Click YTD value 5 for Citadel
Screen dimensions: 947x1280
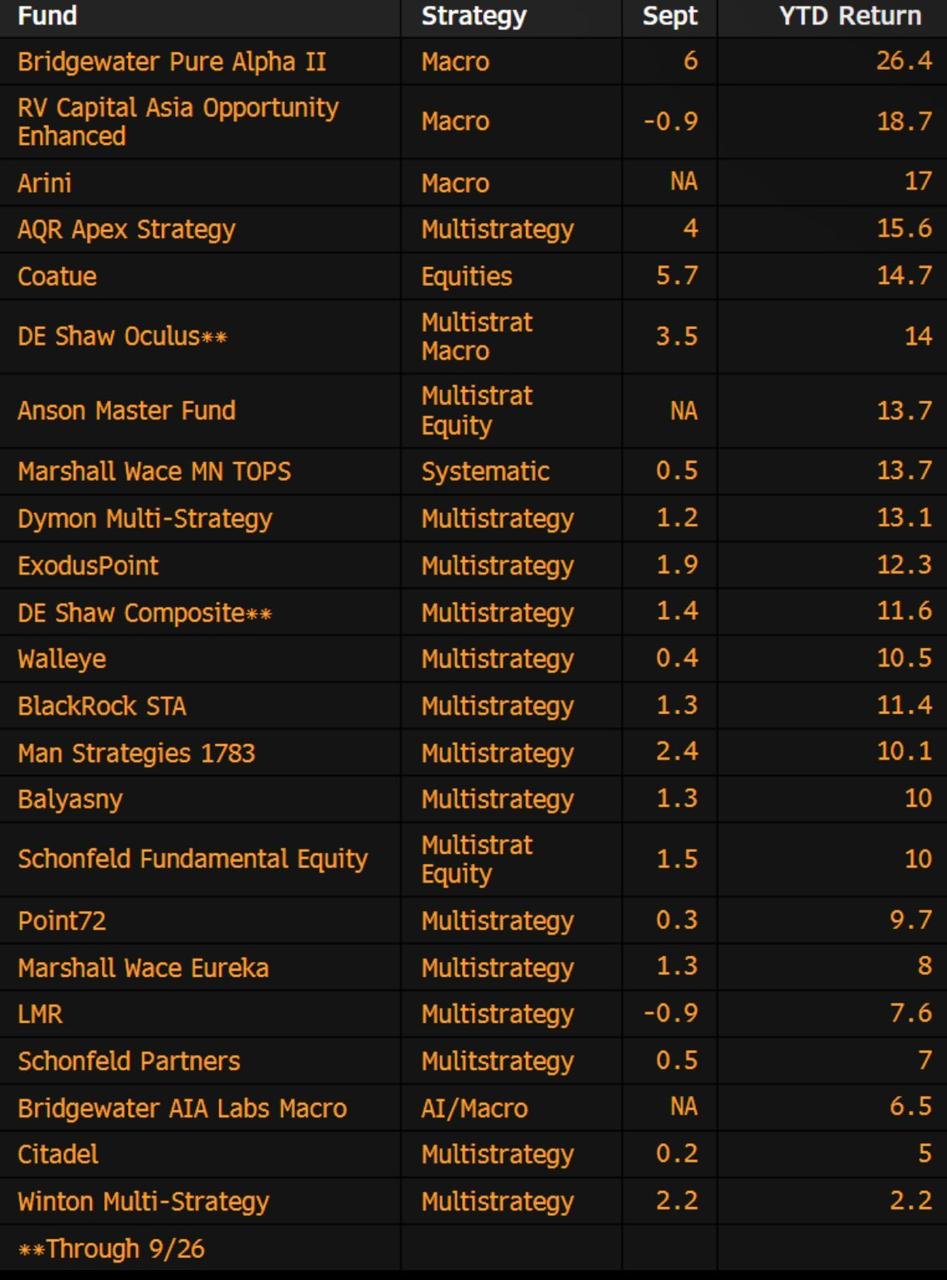[924, 1155]
